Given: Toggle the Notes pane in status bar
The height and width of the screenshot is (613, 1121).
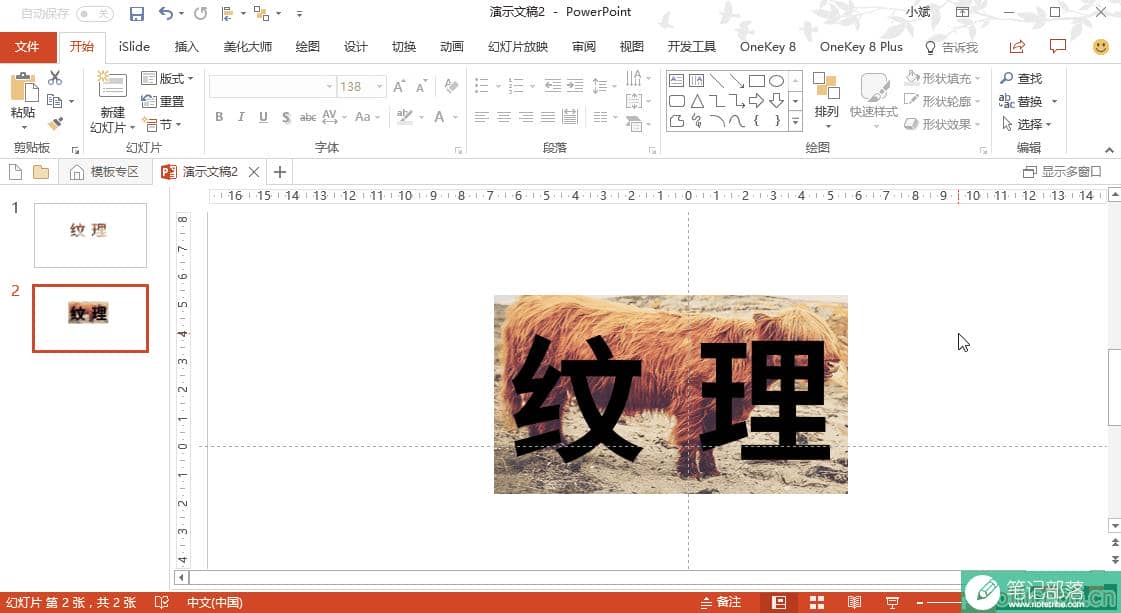Looking at the screenshot, I should (721, 602).
